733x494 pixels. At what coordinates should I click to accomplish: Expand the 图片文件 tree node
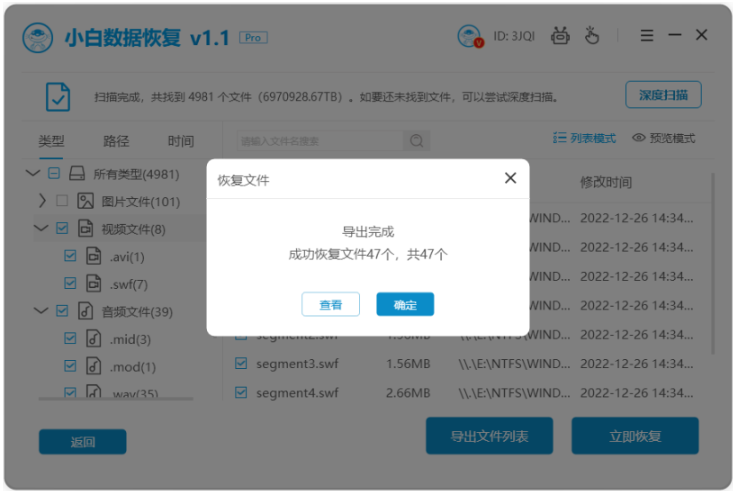[42, 201]
